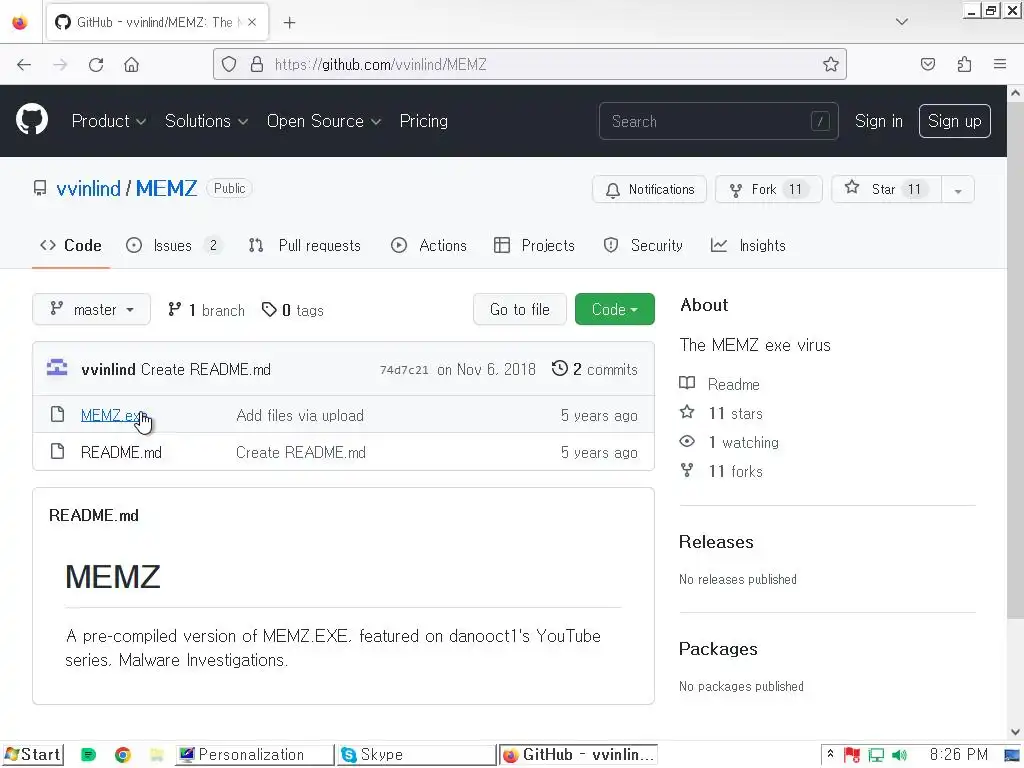This screenshot has height=768, width=1024.
Task: Open tracking protection shield icon
Action: (229, 64)
